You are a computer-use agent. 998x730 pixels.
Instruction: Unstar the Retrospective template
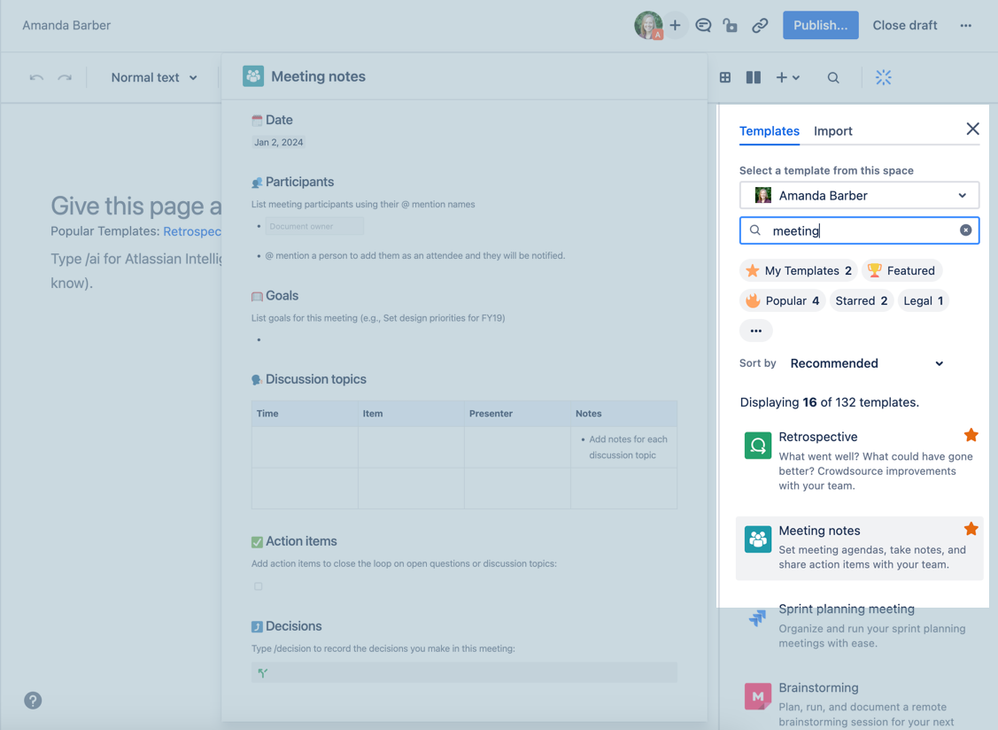coord(970,434)
